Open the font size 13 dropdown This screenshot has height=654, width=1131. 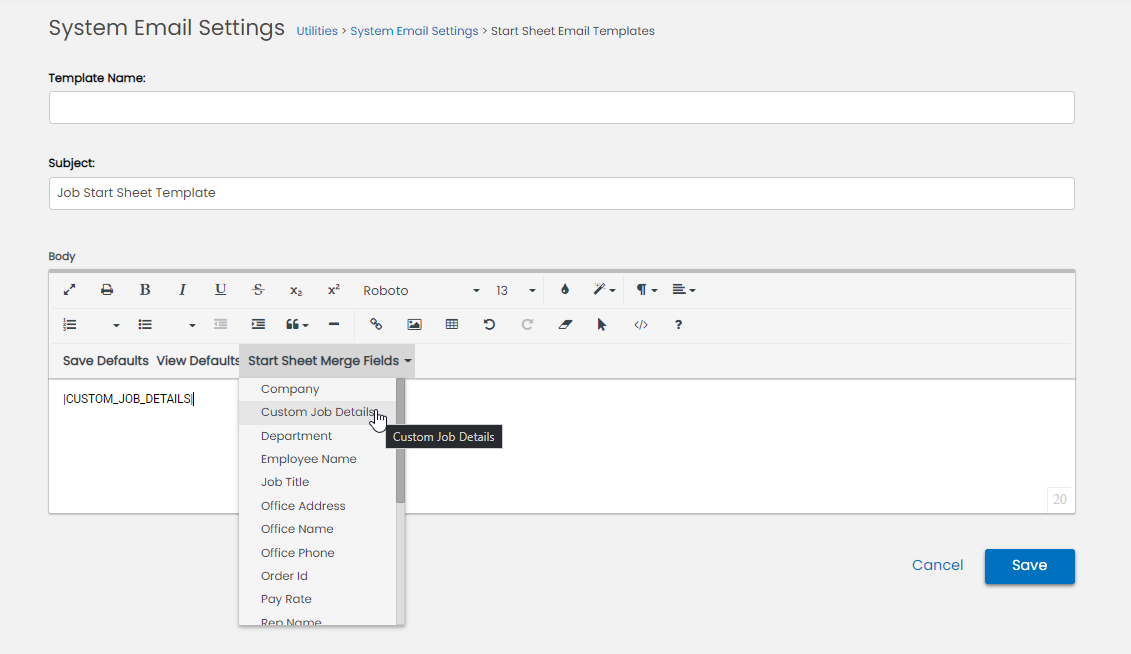coord(516,290)
